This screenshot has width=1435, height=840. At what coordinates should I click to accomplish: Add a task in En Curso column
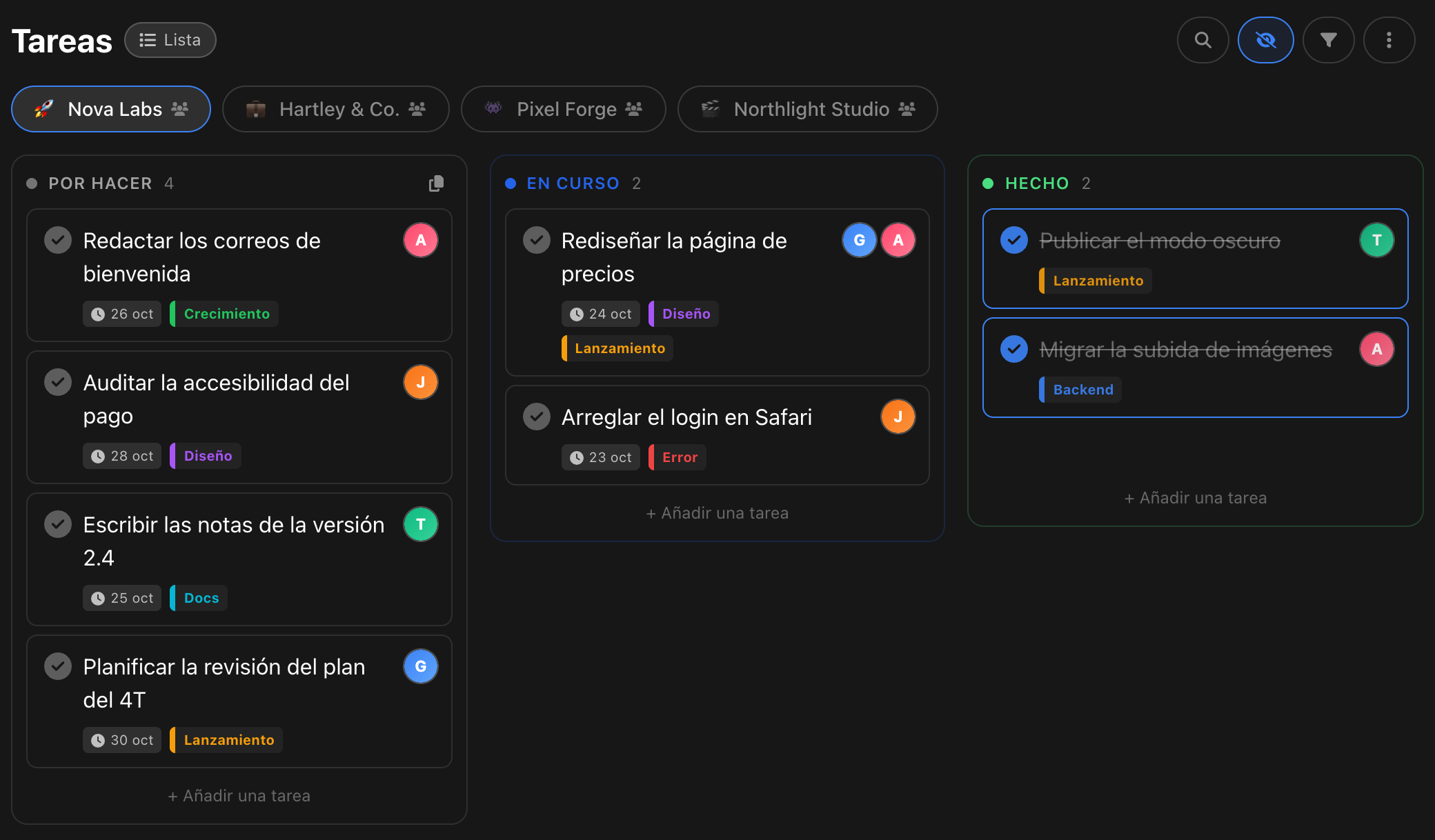coord(717,513)
